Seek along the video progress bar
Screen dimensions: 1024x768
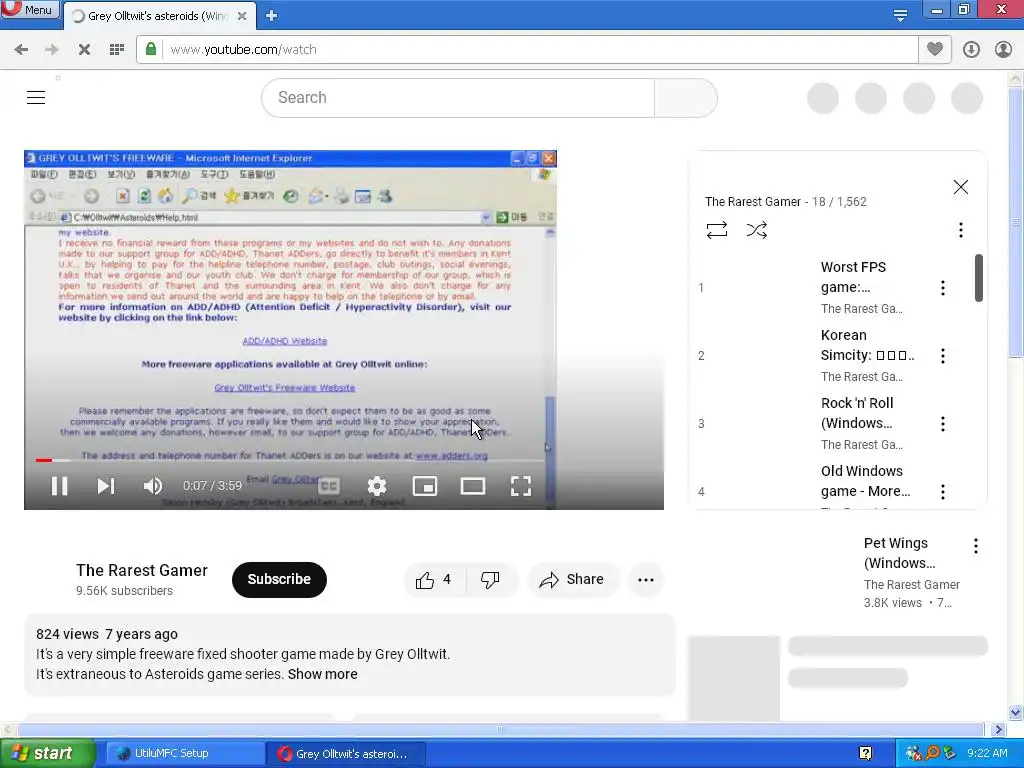coord(290,460)
